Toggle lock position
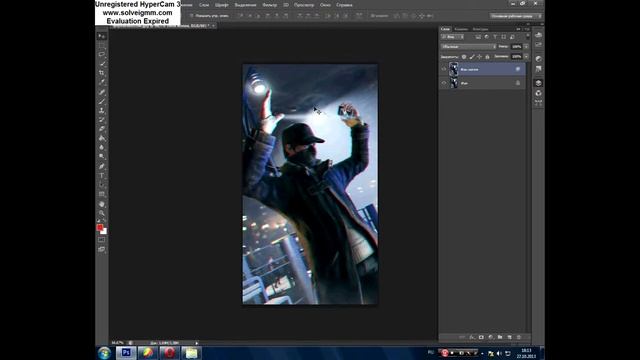640x360 pixels. (480, 57)
